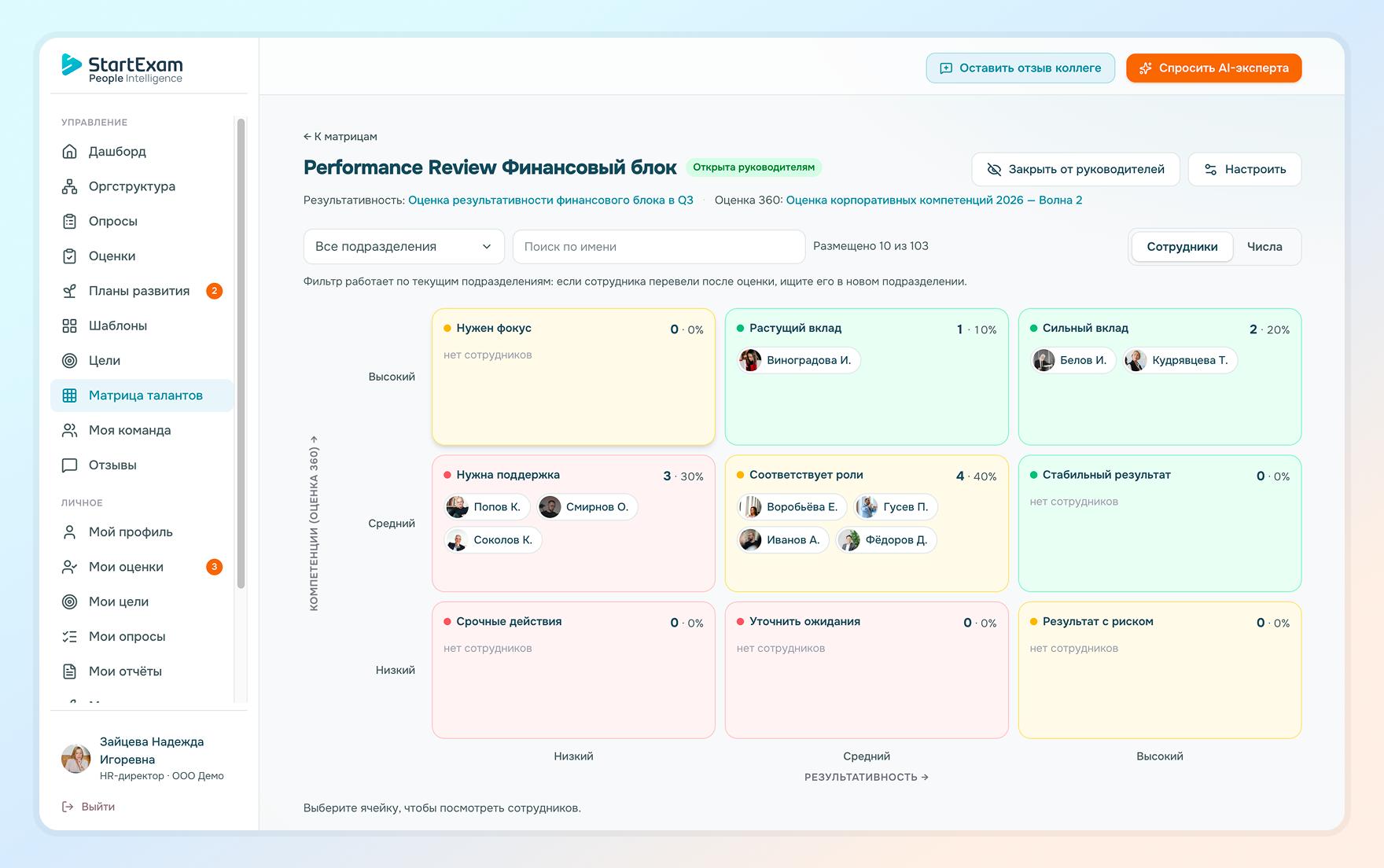The height and width of the screenshot is (868, 1384).
Task: Click Оставить отзыв коллеге button
Action: coord(1020,68)
